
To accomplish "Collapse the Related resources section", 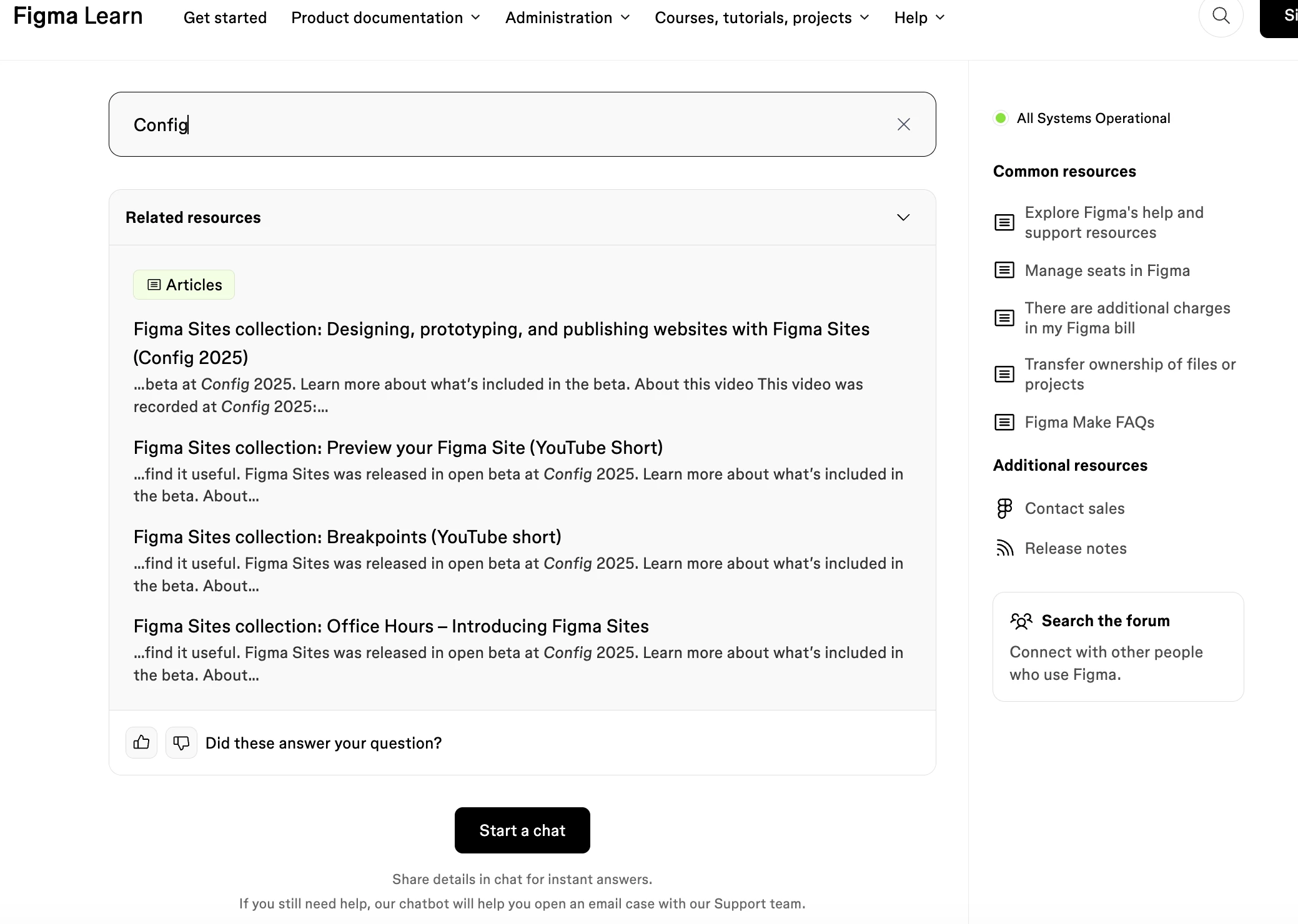I will (903, 217).
